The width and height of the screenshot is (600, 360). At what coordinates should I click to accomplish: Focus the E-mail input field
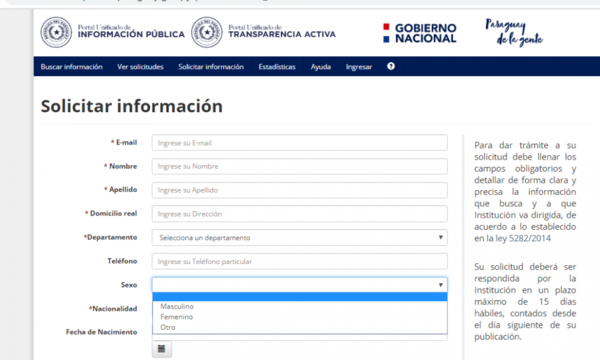click(x=299, y=143)
